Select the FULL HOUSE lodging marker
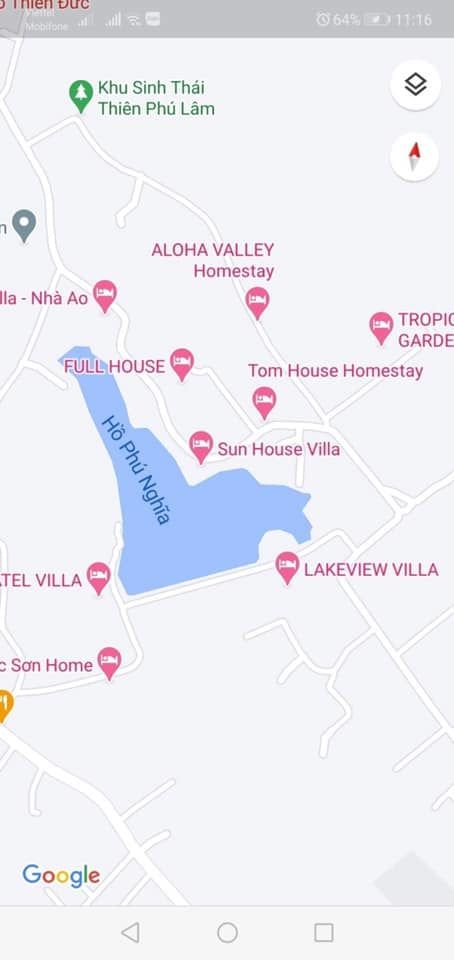The height and width of the screenshot is (960, 454). [x=182, y=364]
